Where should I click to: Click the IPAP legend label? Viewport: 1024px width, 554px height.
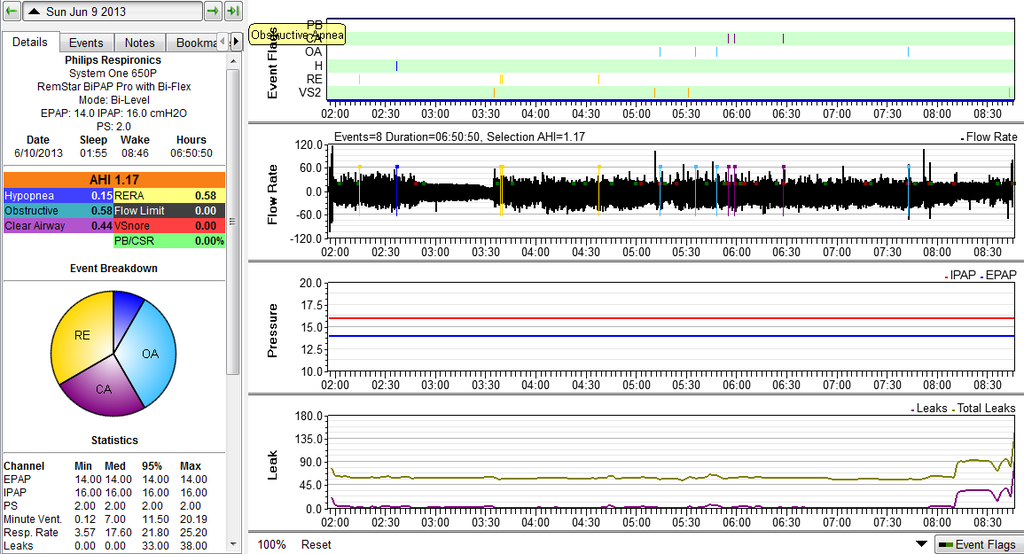963,275
